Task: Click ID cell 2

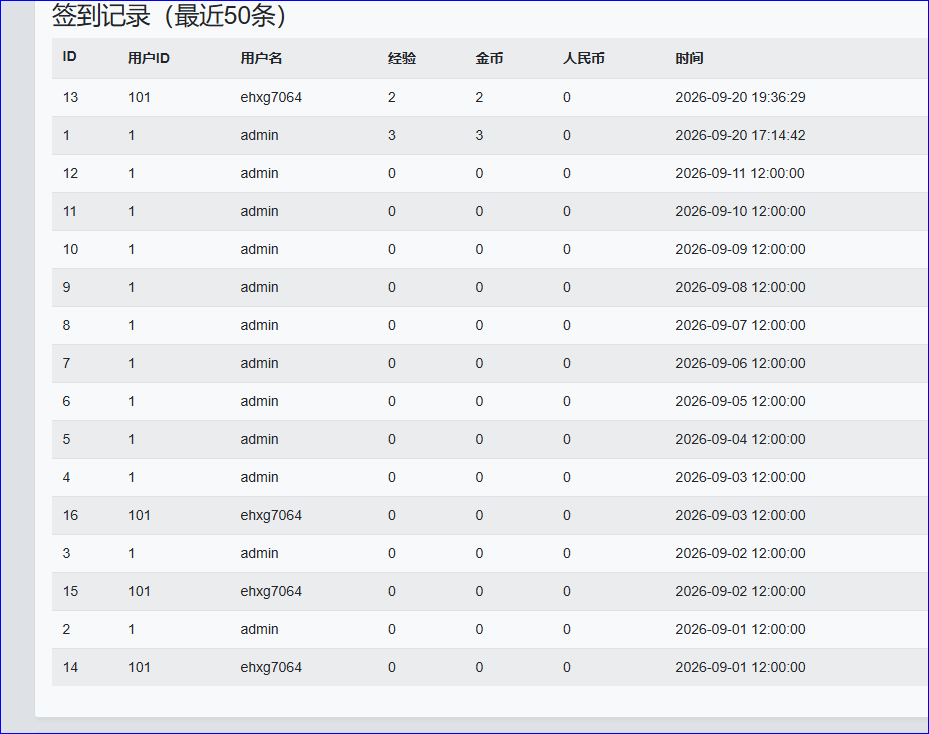Action: [x=66, y=629]
